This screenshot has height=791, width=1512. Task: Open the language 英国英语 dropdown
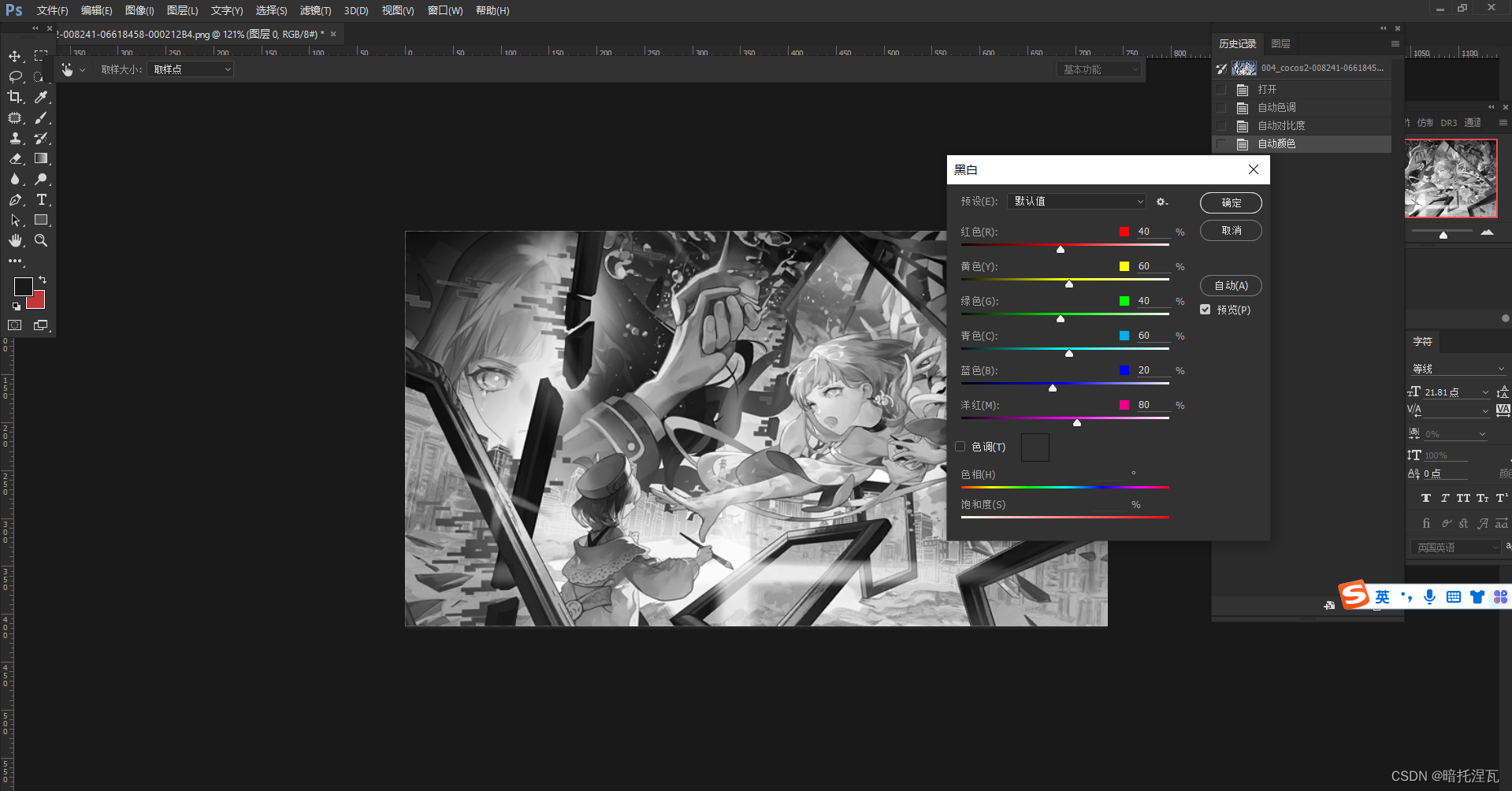[x=1455, y=548]
